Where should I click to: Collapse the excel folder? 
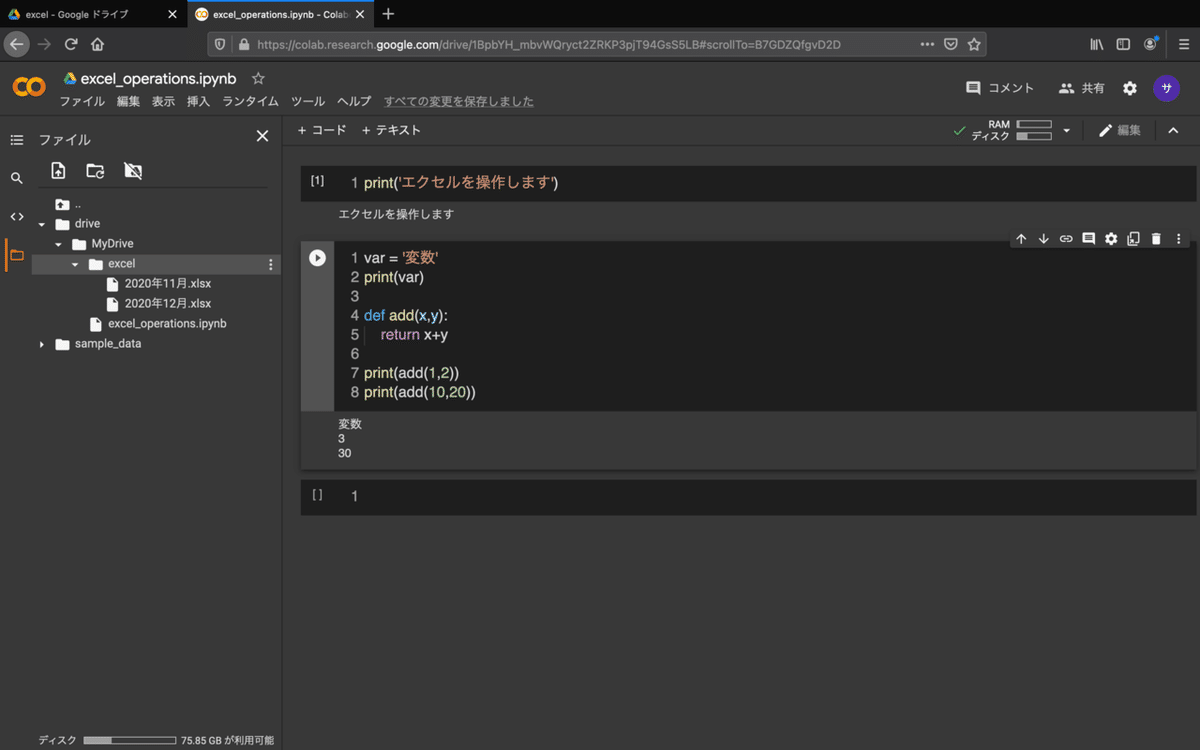(75, 264)
